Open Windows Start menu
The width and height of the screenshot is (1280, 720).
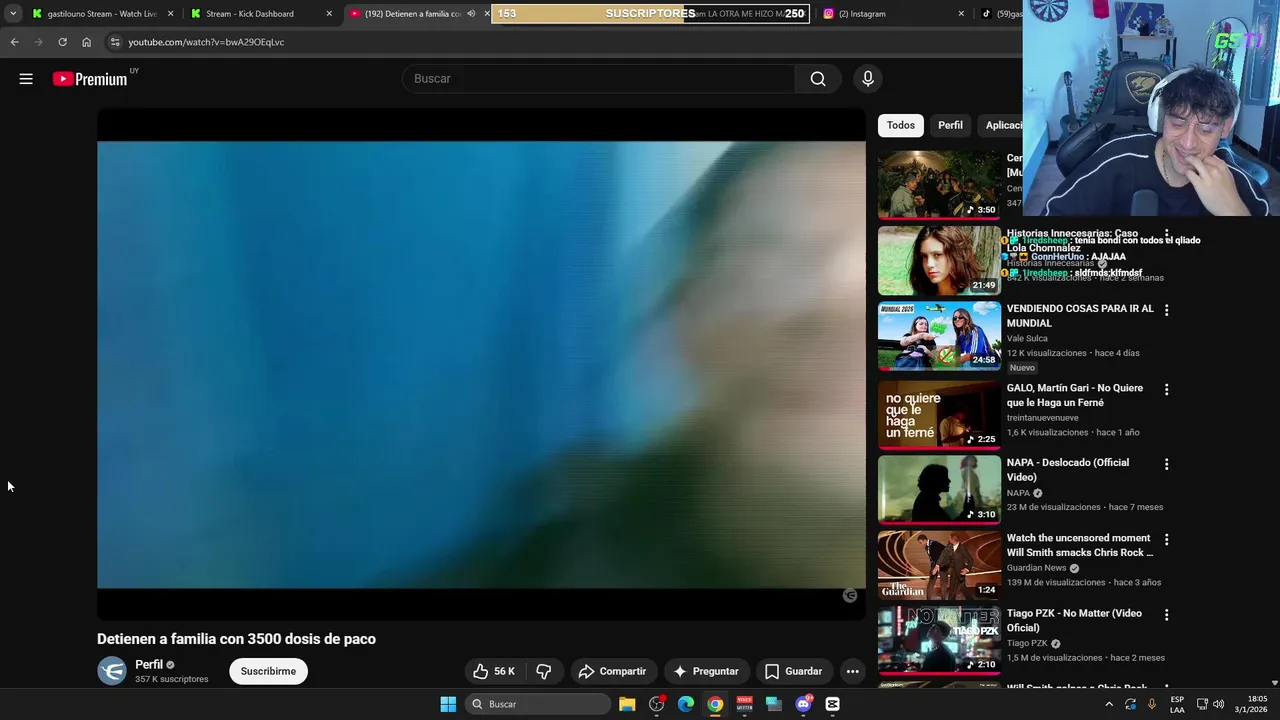(448, 704)
